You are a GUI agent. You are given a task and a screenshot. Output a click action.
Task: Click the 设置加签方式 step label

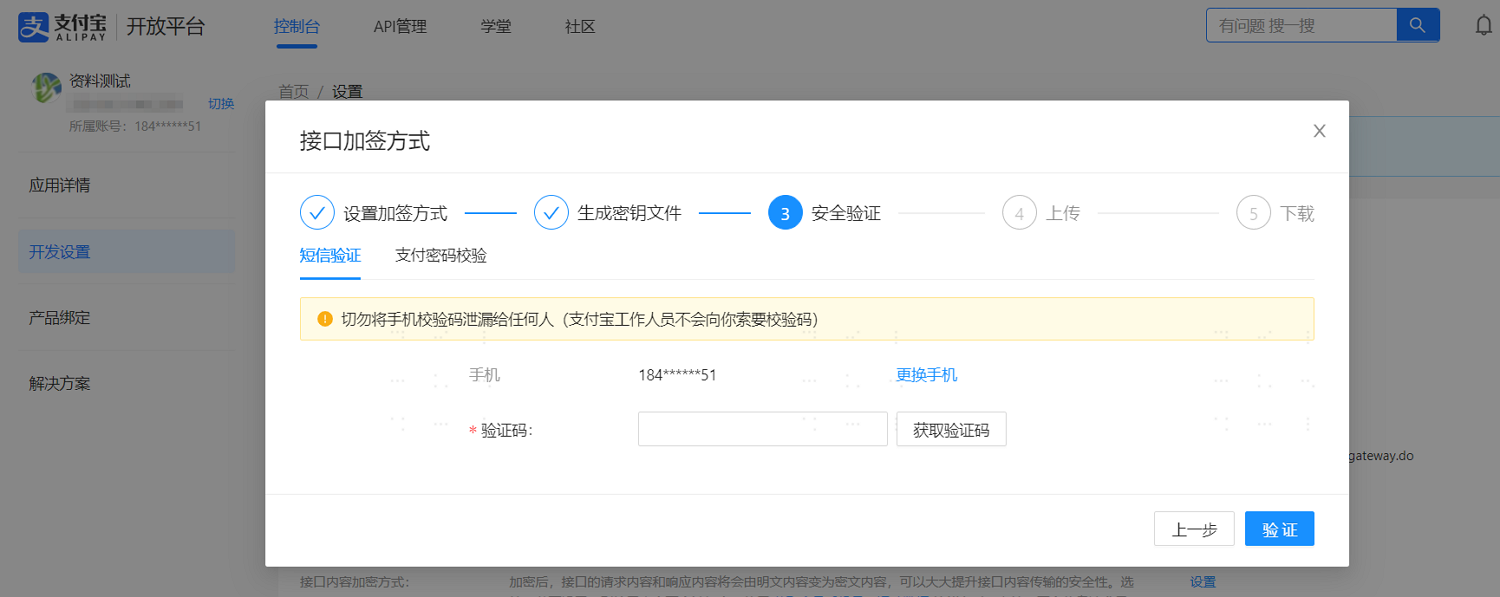click(x=395, y=213)
